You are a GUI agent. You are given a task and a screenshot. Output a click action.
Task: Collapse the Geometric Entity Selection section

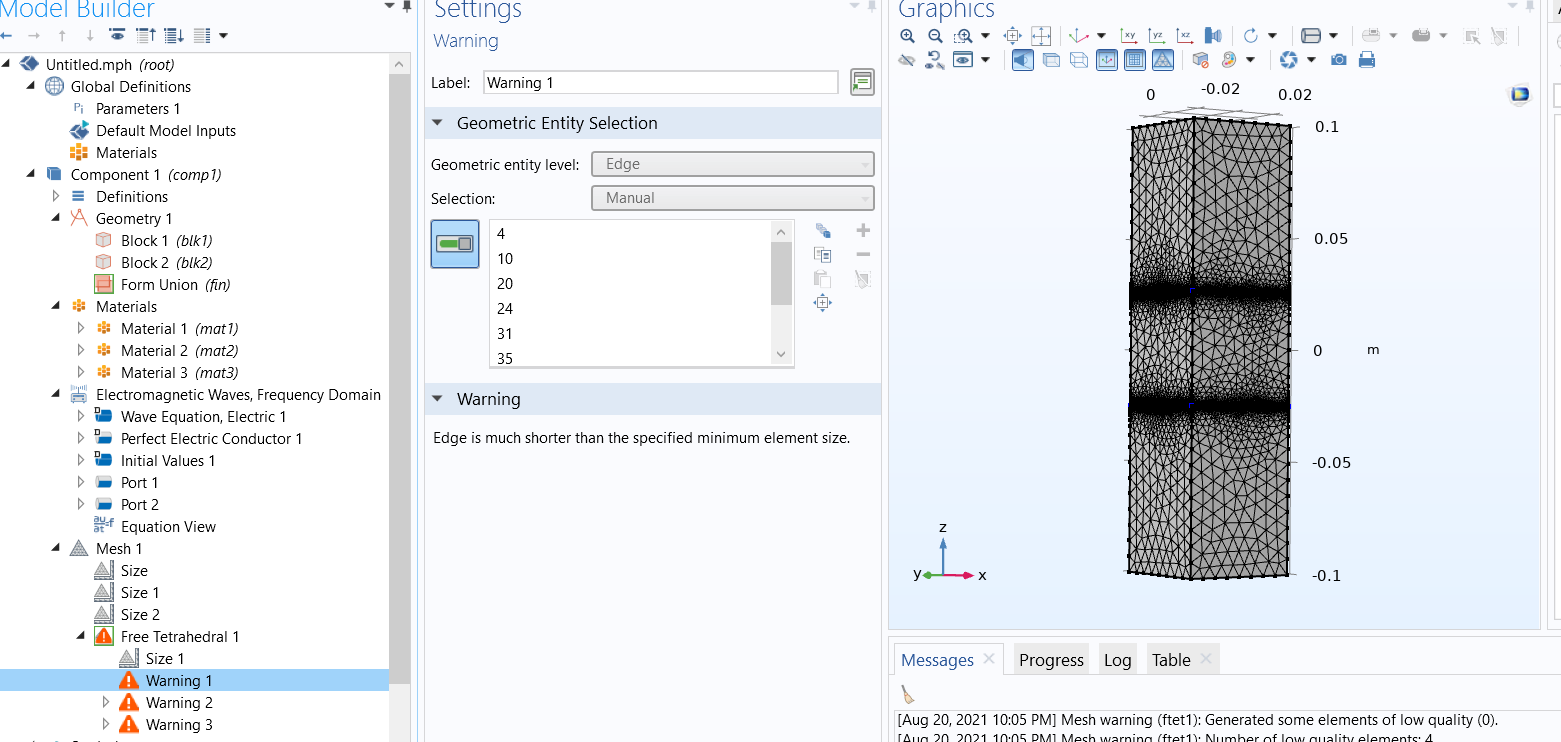[437, 124]
